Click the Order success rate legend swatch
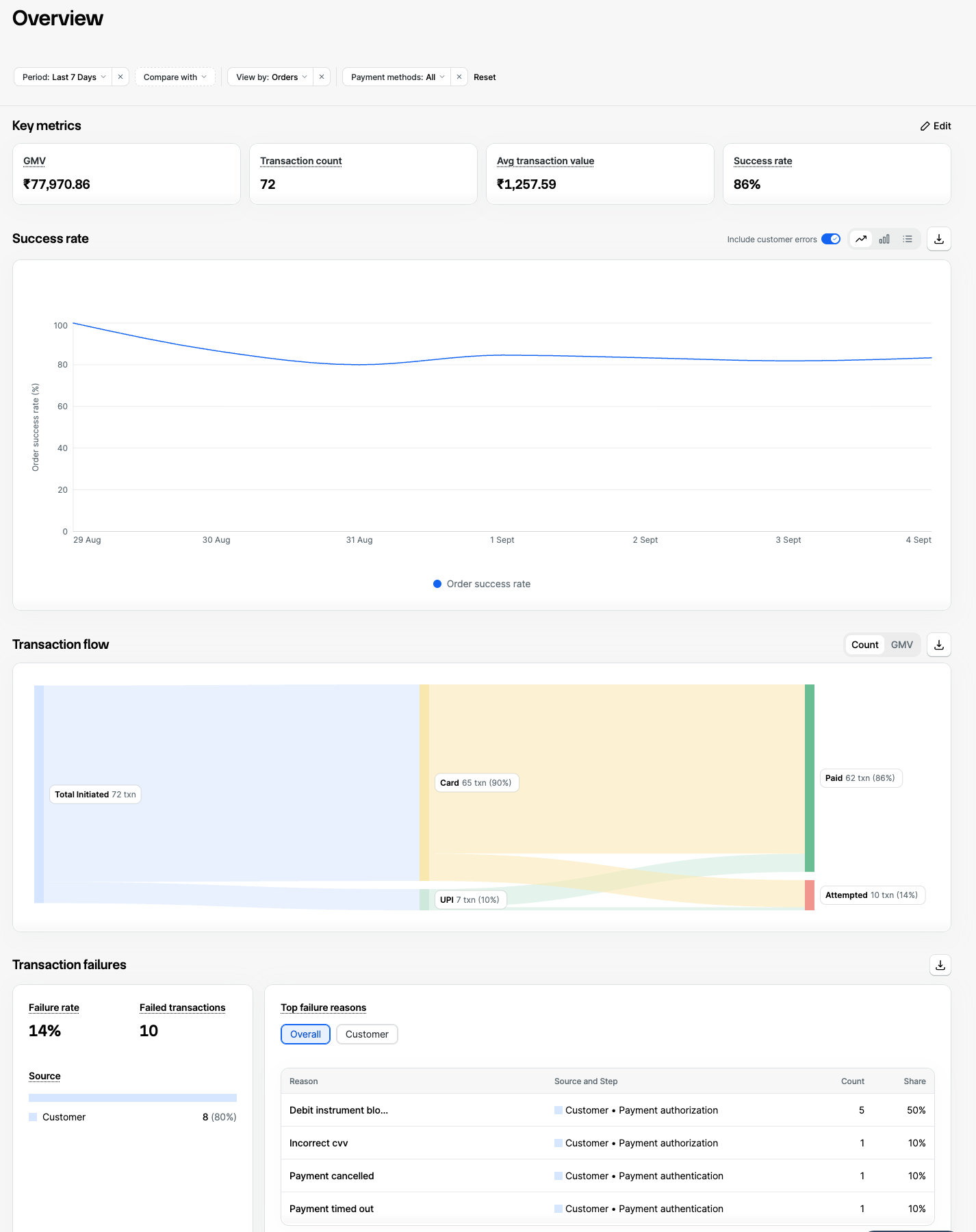The width and height of the screenshot is (976, 1232). click(x=437, y=584)
